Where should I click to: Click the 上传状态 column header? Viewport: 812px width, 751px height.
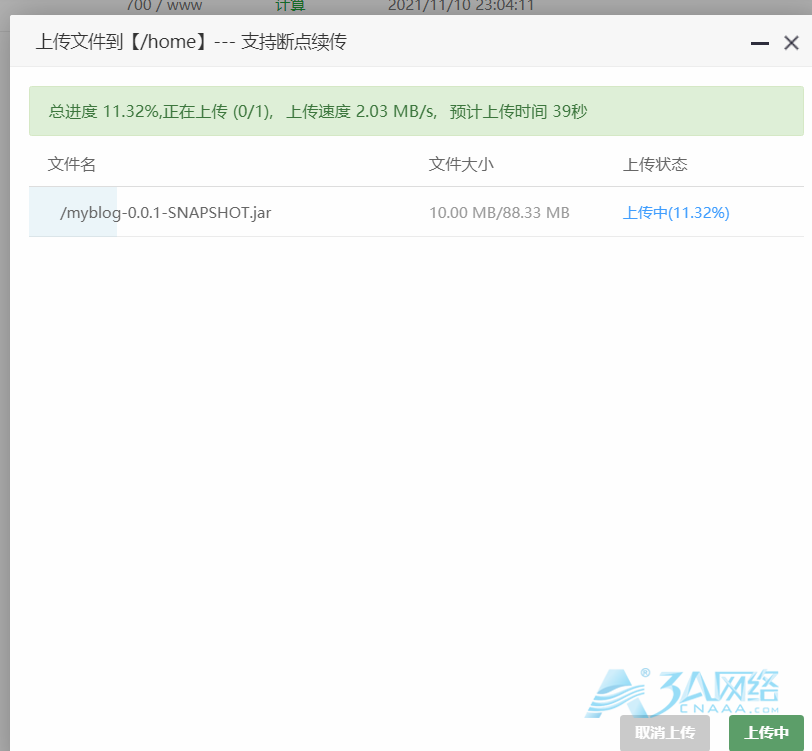coord(655,164)
